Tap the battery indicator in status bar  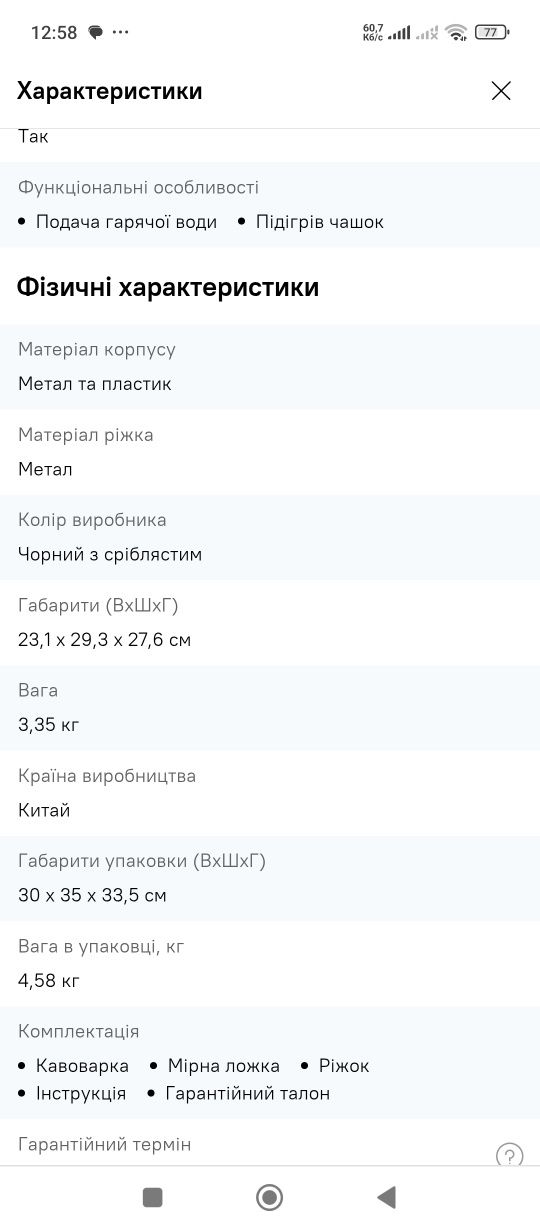[491, 32]
